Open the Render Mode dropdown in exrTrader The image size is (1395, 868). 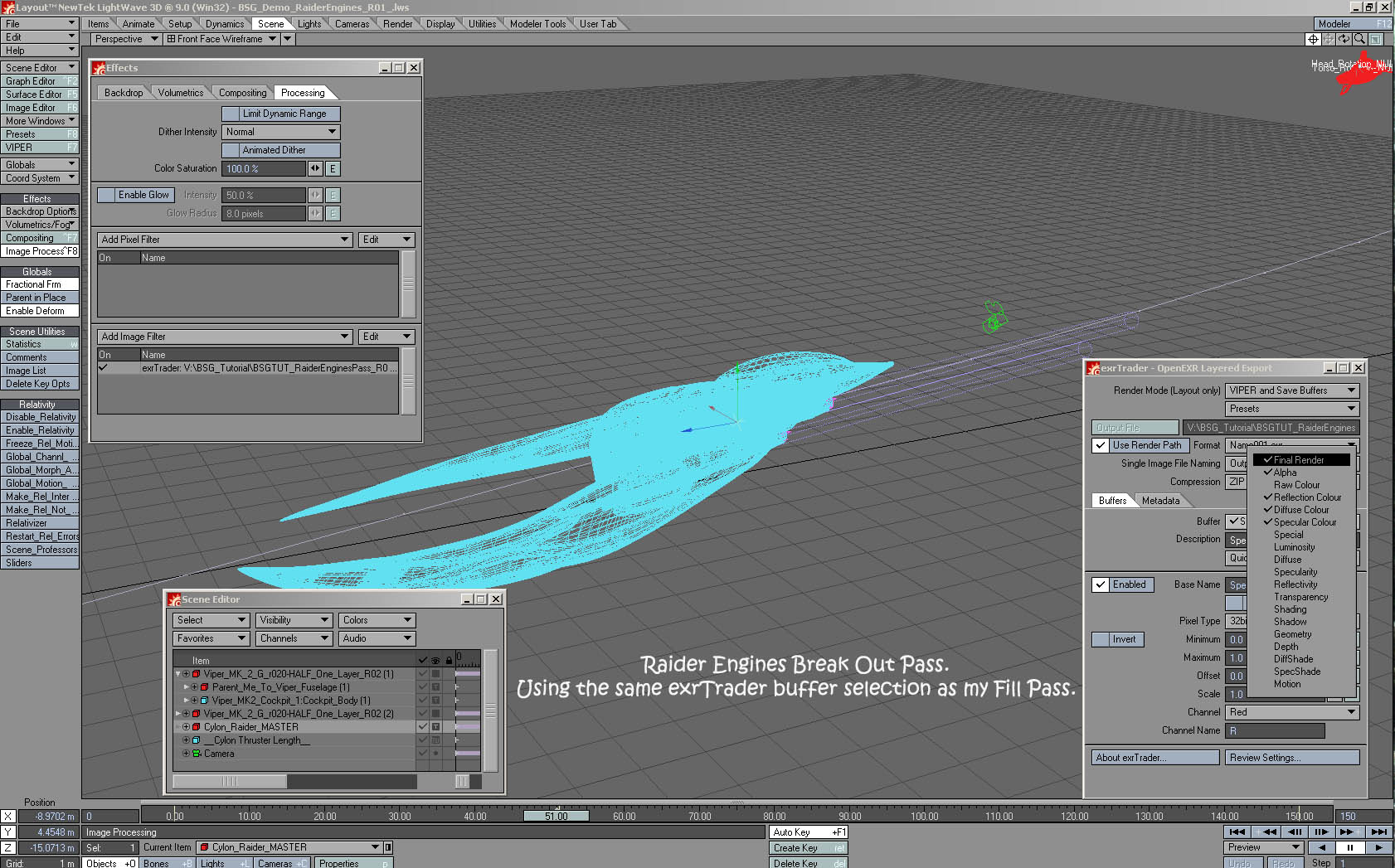click(1292, 390)
